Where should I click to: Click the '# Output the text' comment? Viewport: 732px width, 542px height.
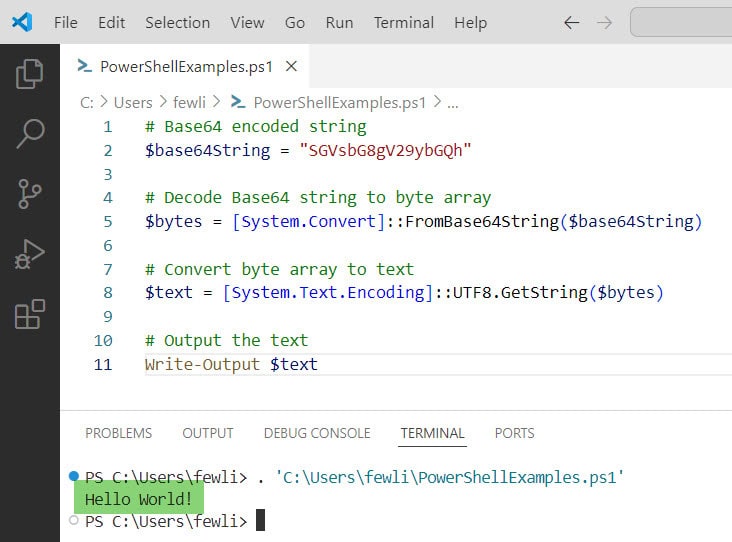(226, 340)
